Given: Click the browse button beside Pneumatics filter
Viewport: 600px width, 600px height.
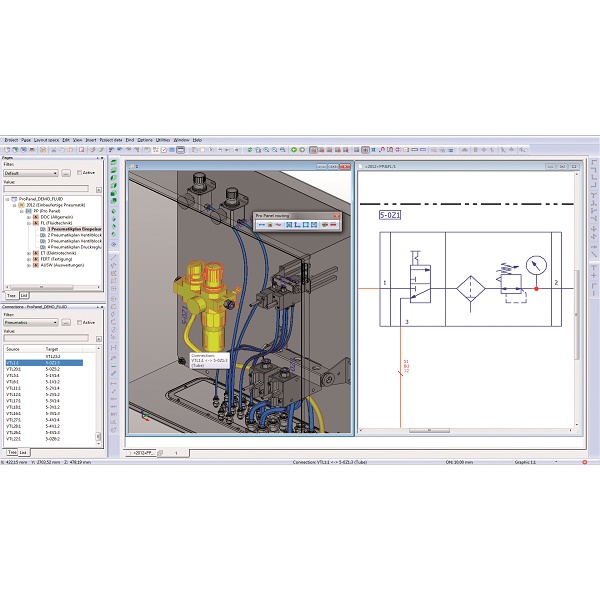Looking at the screenshot, I should (x=66, y=322).
